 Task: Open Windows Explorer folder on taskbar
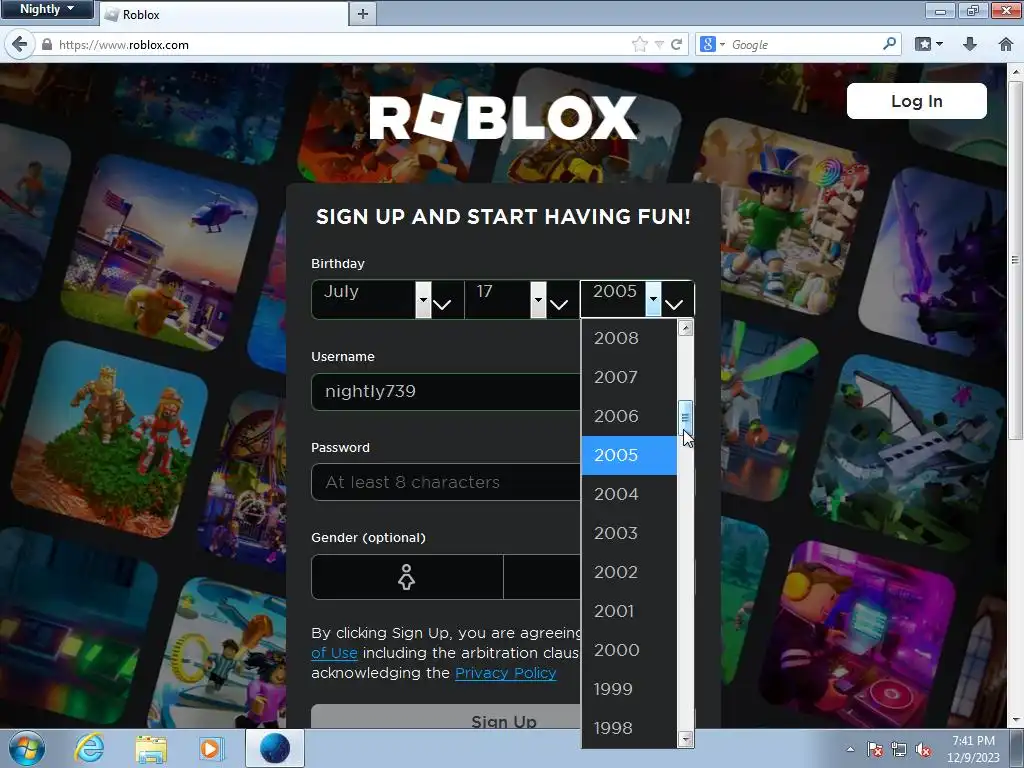151,748
